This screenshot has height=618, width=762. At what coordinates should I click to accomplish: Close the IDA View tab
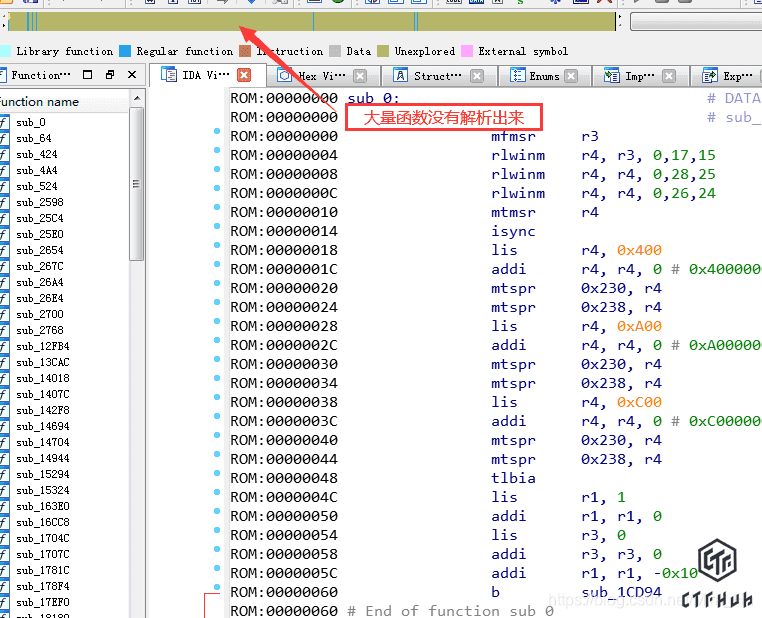click(x=244, y=75)
